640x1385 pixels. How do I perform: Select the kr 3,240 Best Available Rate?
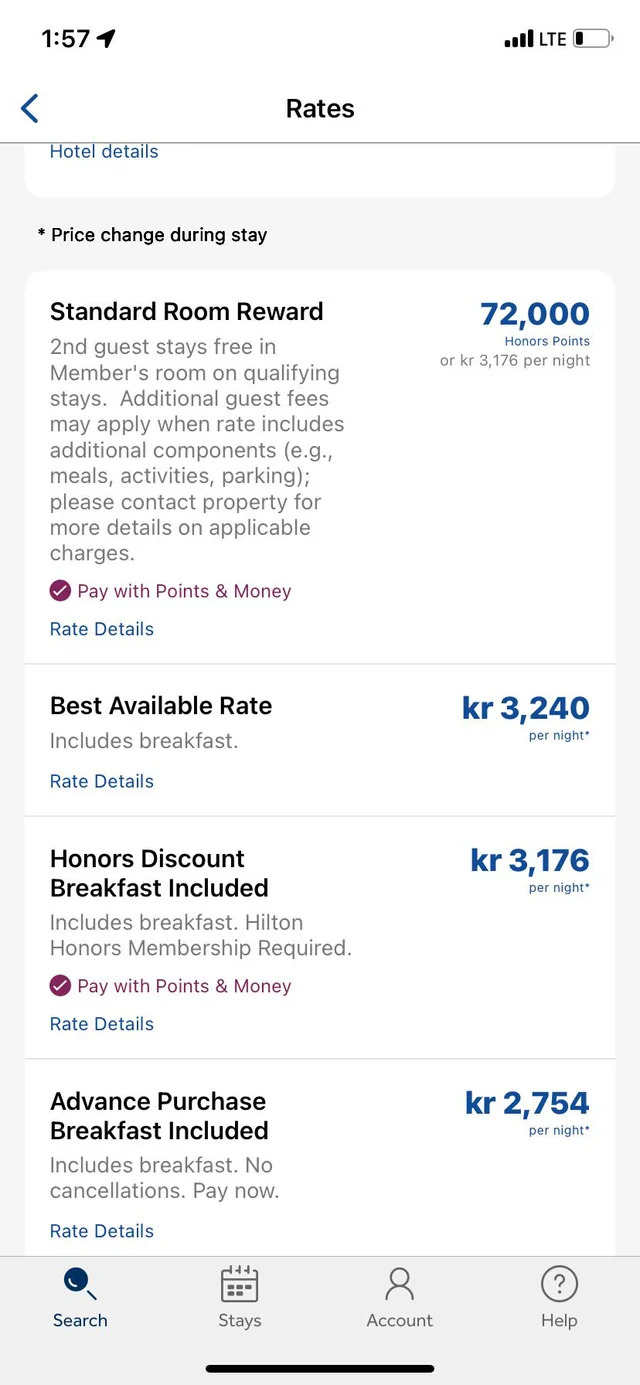(x=526, y=708)
